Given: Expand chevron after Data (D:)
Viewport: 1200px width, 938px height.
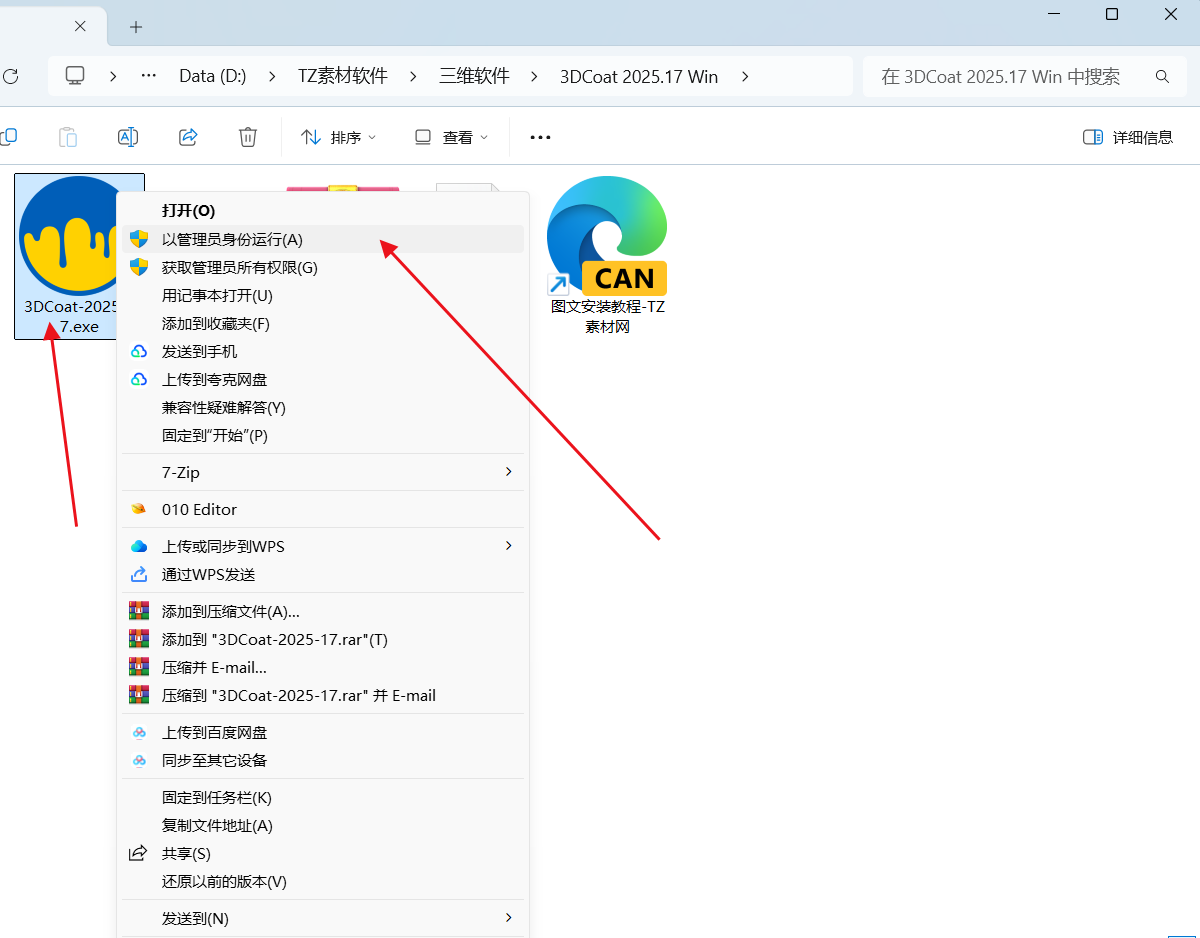Looking at the screenshot, I should click(272, 76).
